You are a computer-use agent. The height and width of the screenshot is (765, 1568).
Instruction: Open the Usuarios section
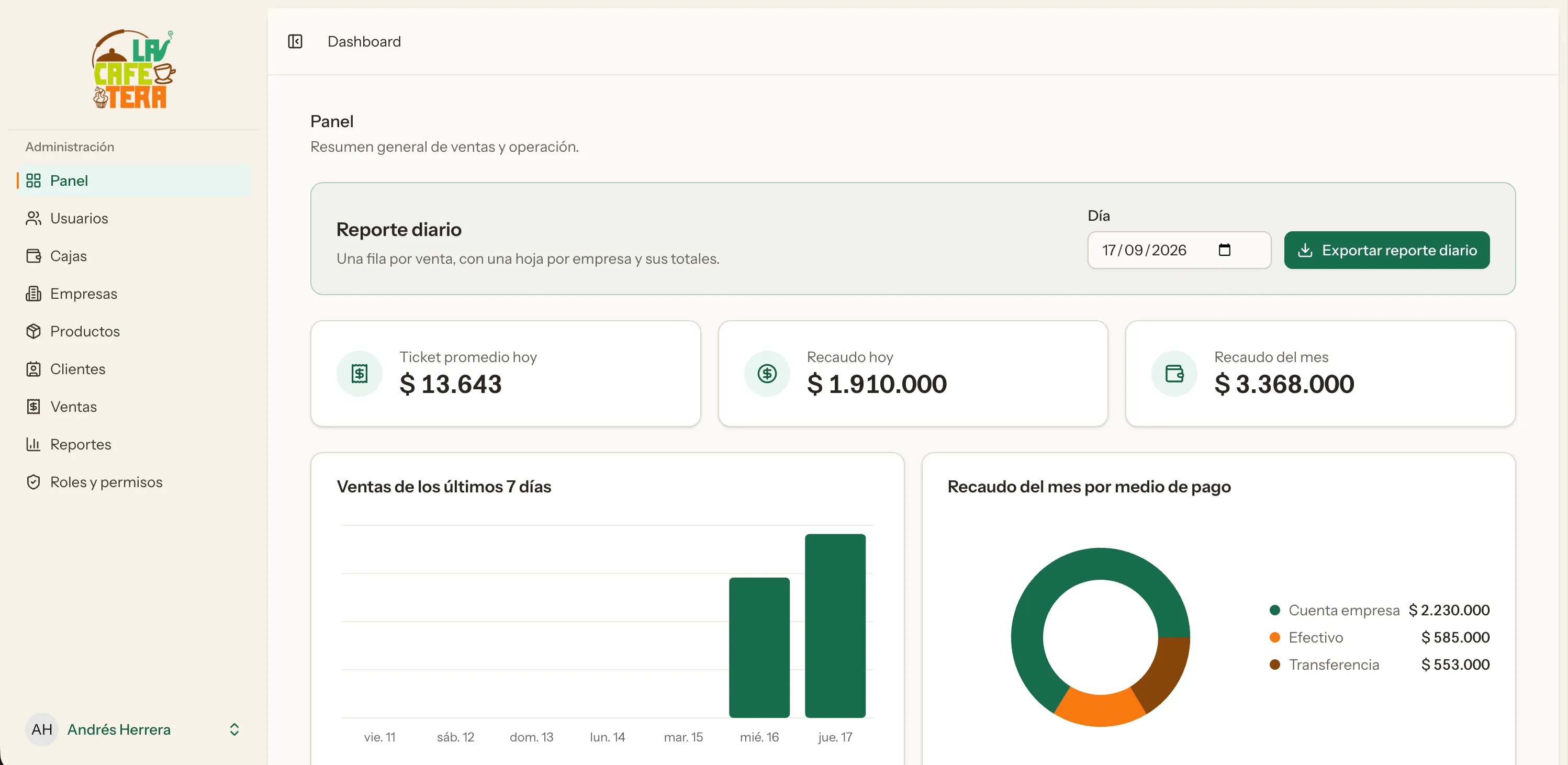pyautogui.click(x=133, y=219)
